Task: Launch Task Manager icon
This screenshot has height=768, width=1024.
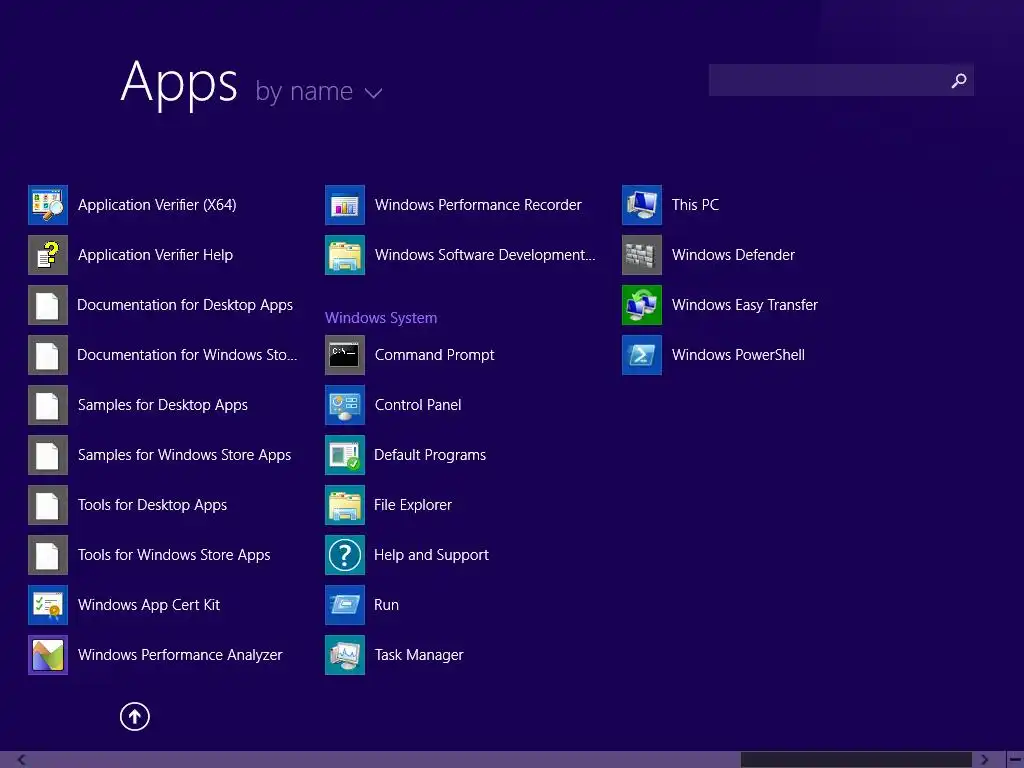Action: [x=345, y=655]
